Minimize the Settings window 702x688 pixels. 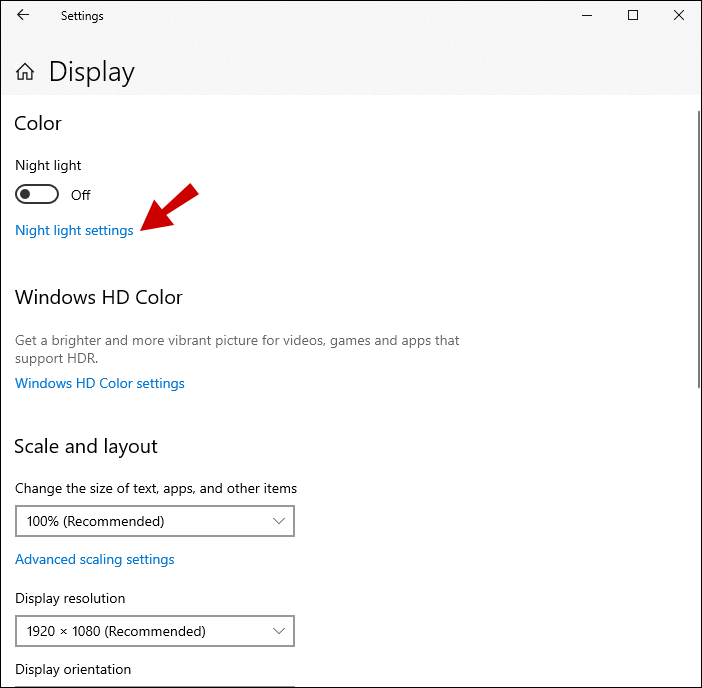[x=586, y=16]
